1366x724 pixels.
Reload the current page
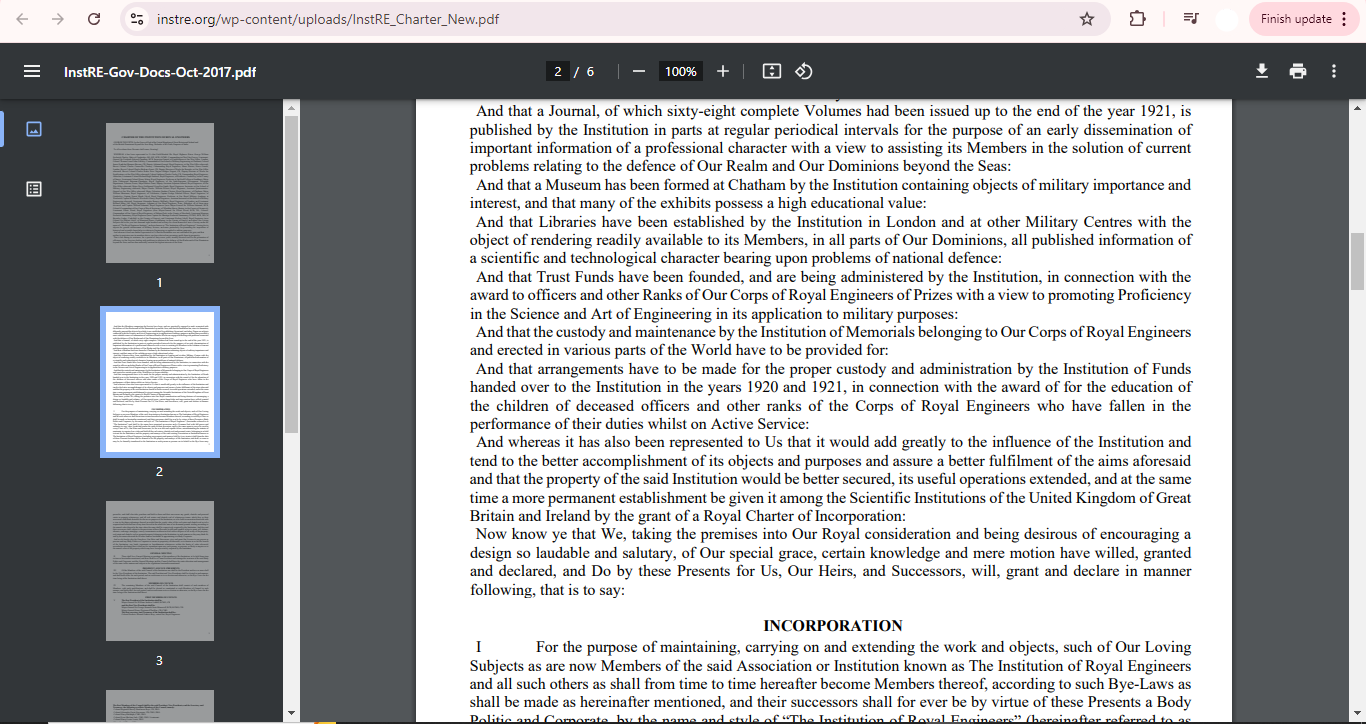coord(94,19)
